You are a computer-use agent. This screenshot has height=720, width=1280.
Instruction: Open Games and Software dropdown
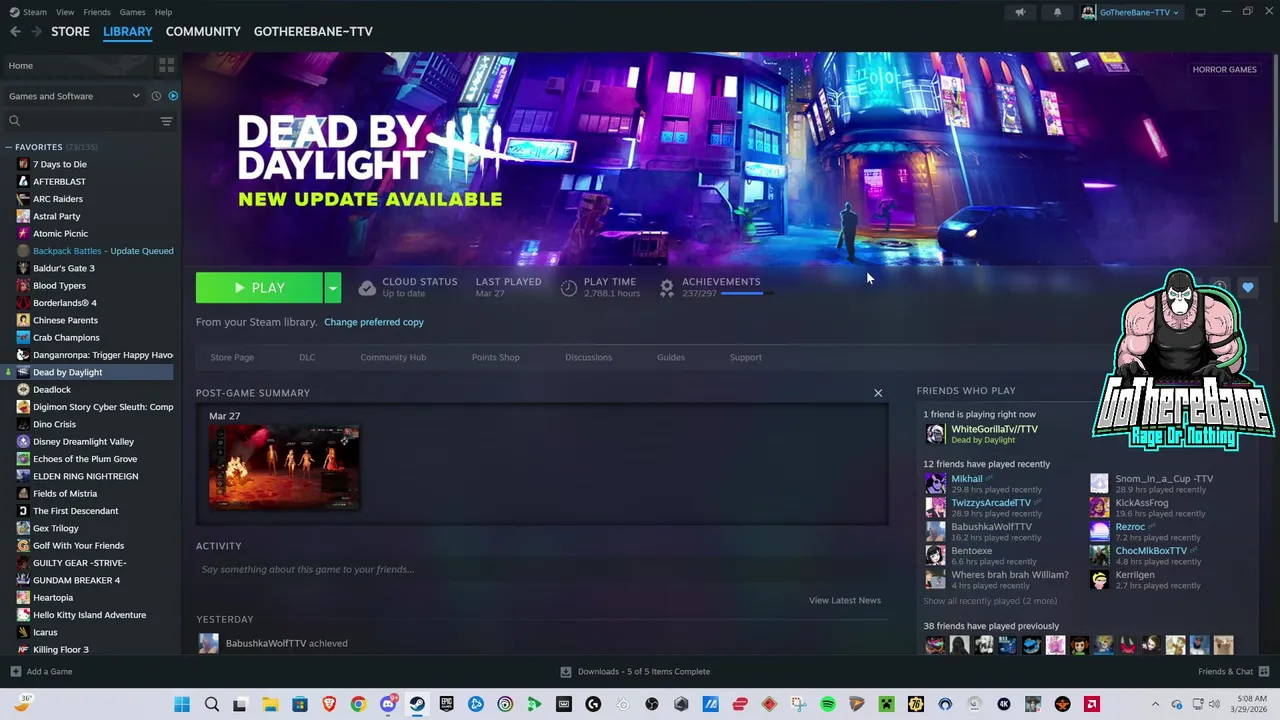click(74, 96)
